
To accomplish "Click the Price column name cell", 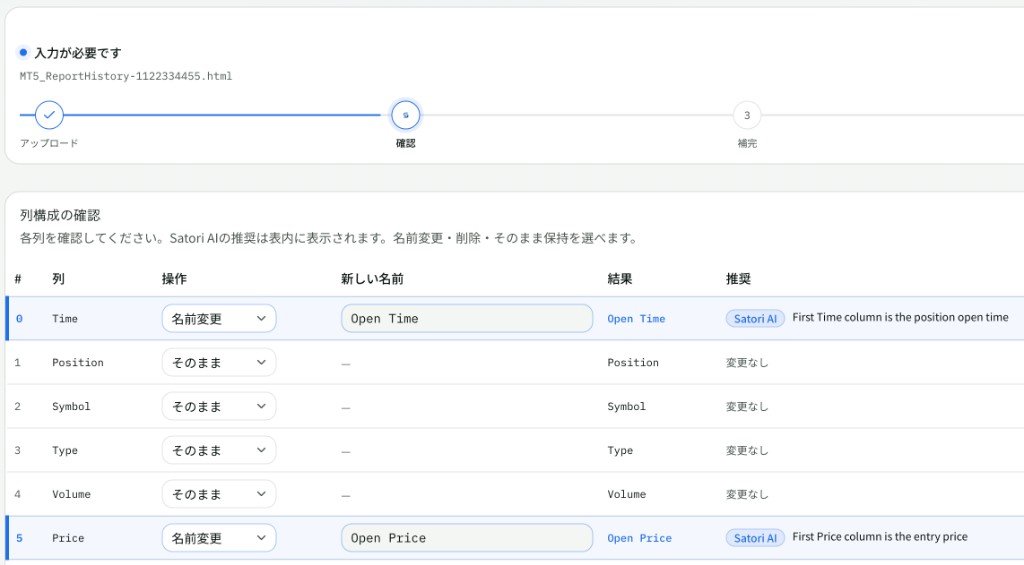I will click(x=68, y=538).
